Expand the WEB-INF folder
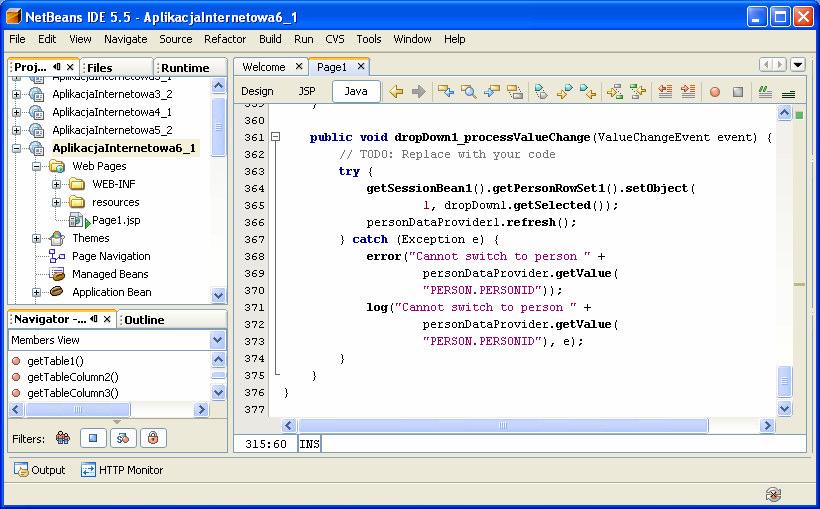Screen dimensions: 820x509 point(56,184)
